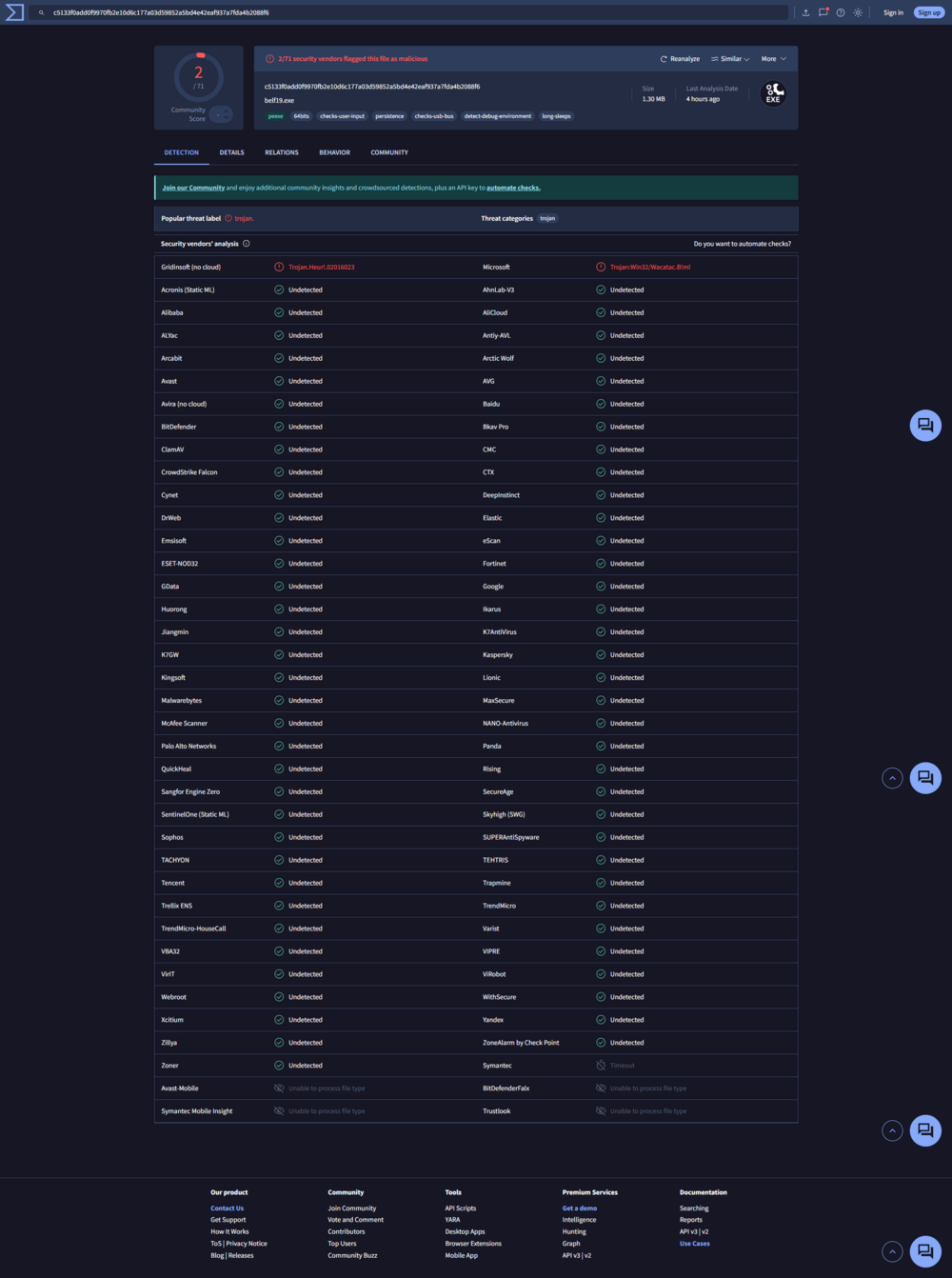
Task: Click the VirusTotal logo in top bar
Action: coord(14,12)
